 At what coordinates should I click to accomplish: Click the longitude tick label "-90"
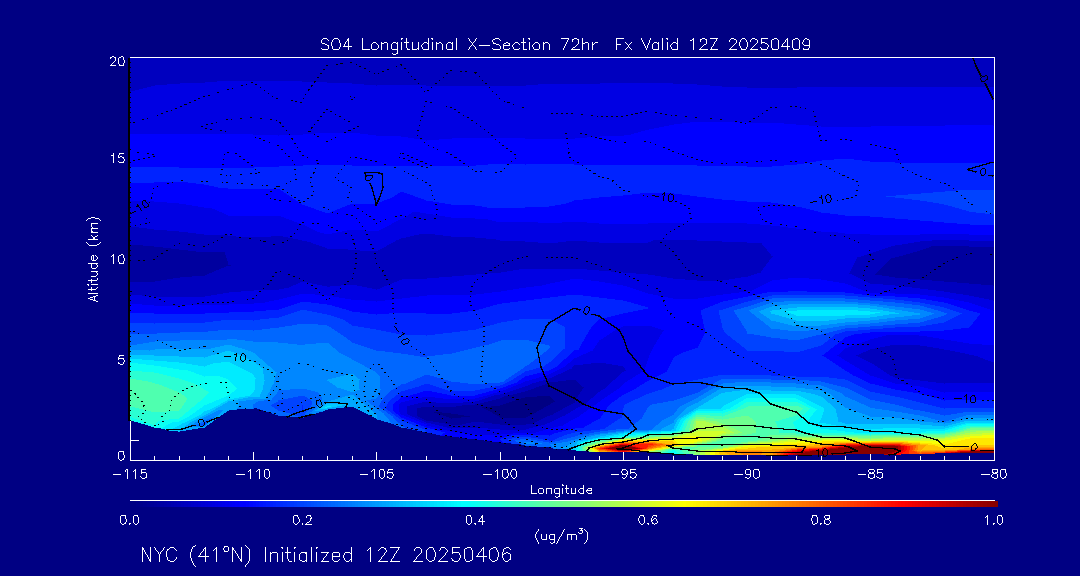coord(747,474)
